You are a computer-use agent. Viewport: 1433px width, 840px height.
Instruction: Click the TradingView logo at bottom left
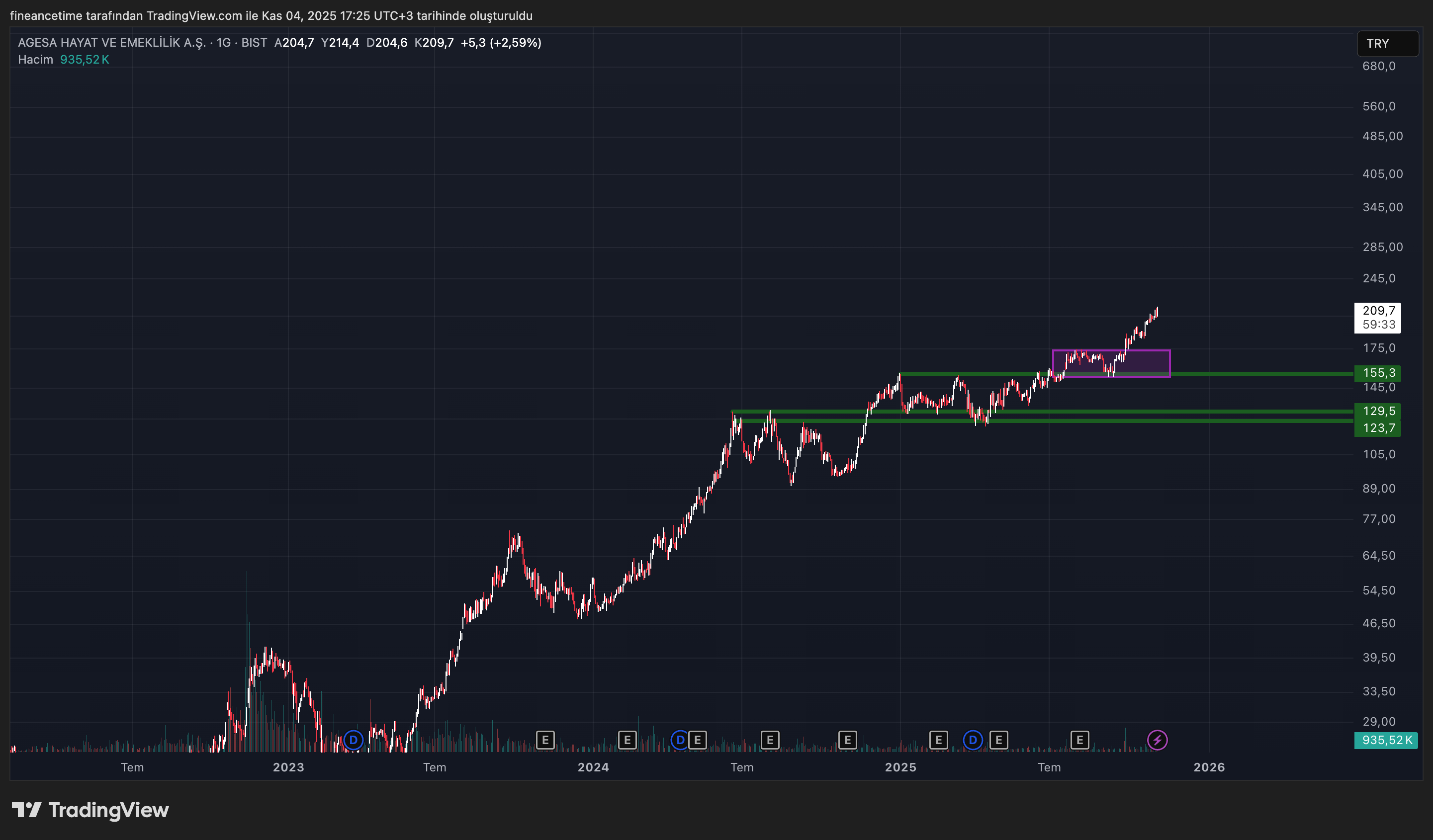tap(90, 810)
